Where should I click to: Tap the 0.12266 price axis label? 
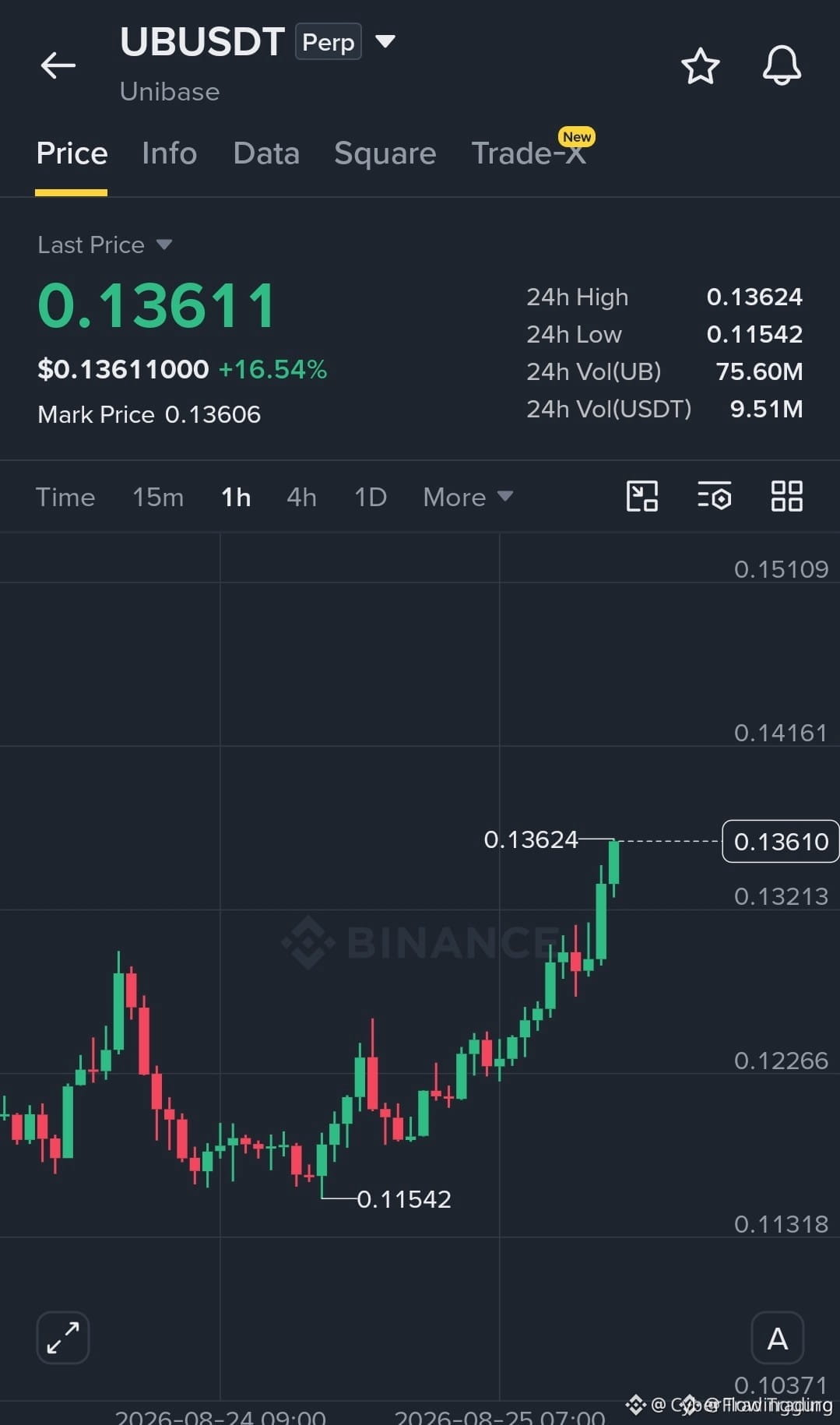[781, 1061]
